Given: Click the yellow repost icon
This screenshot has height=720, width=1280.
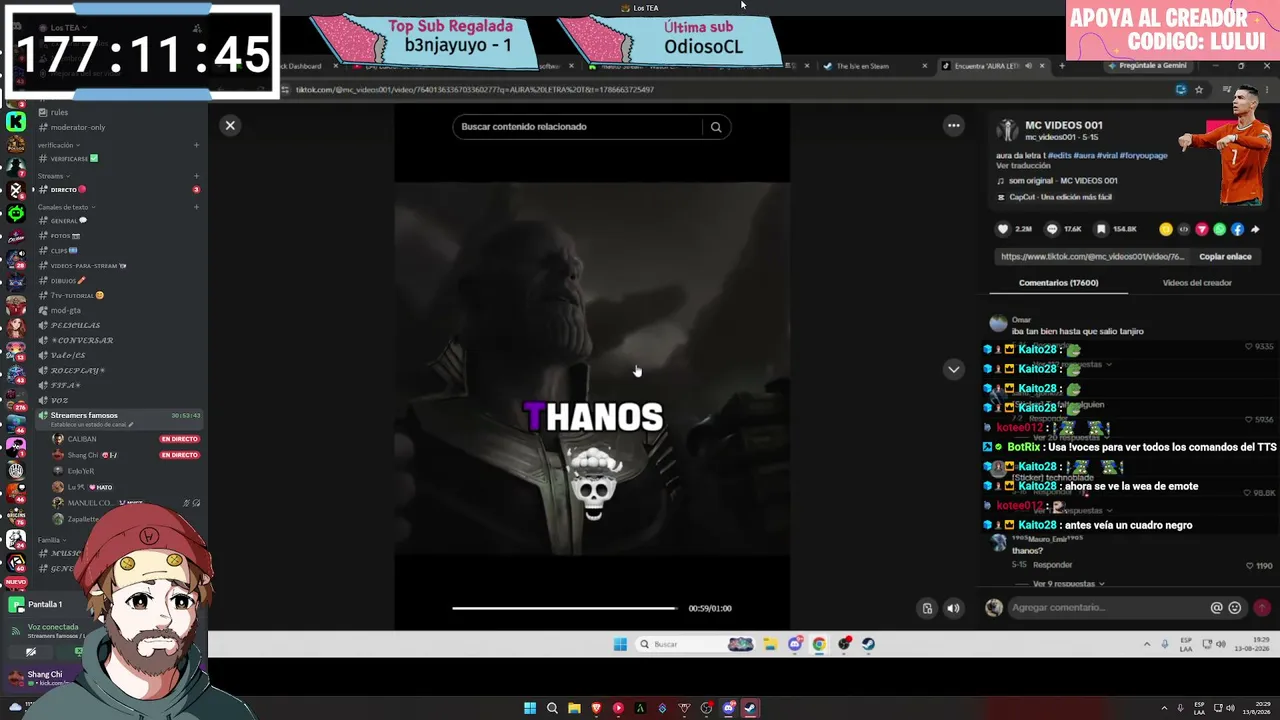Looking at the screenshot, I should (x=1166, y=229).
